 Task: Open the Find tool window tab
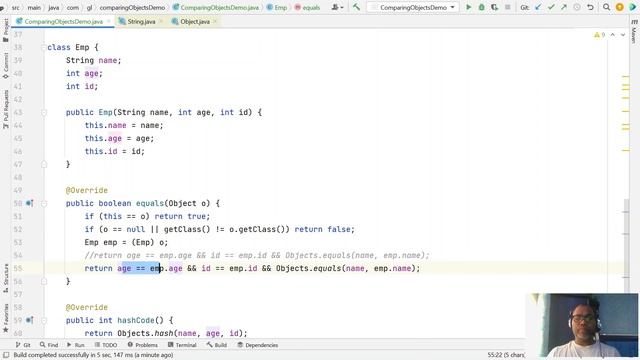point(49,345)
